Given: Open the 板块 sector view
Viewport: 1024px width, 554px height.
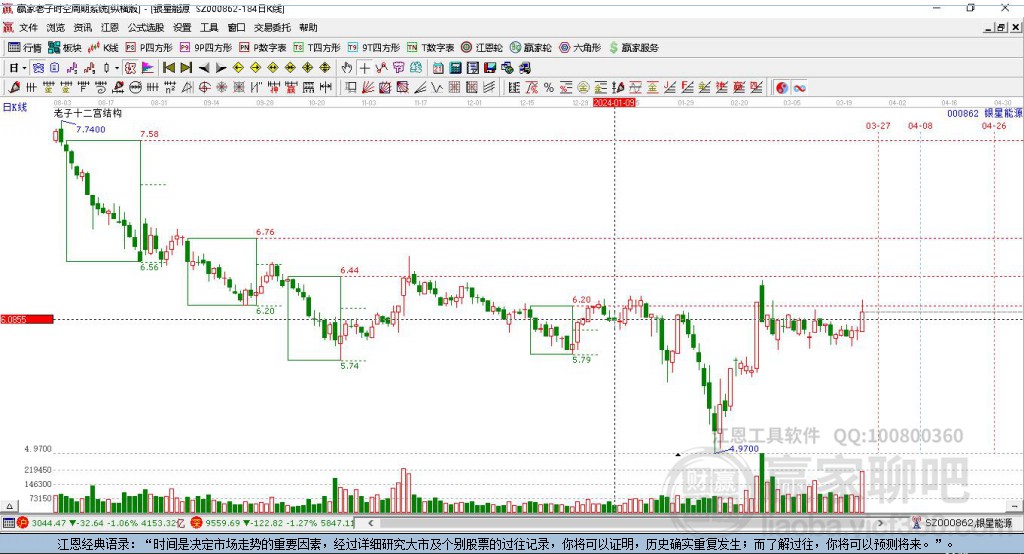Looking at the screenshot, I should click(65, 48).
